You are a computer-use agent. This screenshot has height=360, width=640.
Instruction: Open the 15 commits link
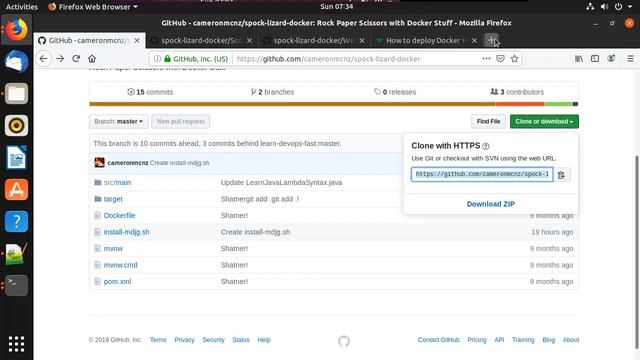(150, 92)
